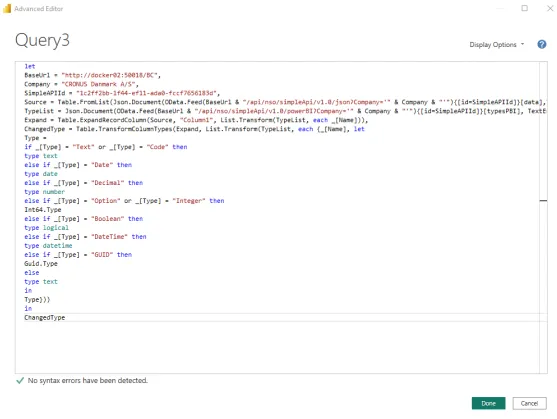Click the else if "Boolean" line

tap(83, 219)
